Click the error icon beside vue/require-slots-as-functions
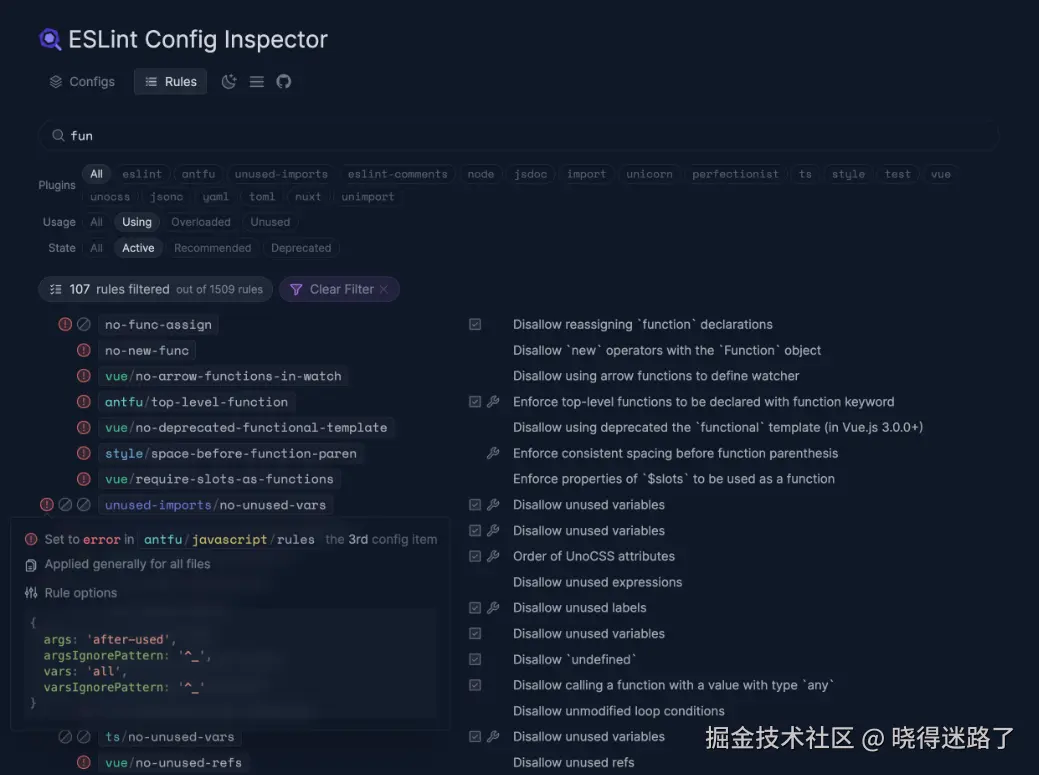The image size is (1039, 775). [83, 479]
